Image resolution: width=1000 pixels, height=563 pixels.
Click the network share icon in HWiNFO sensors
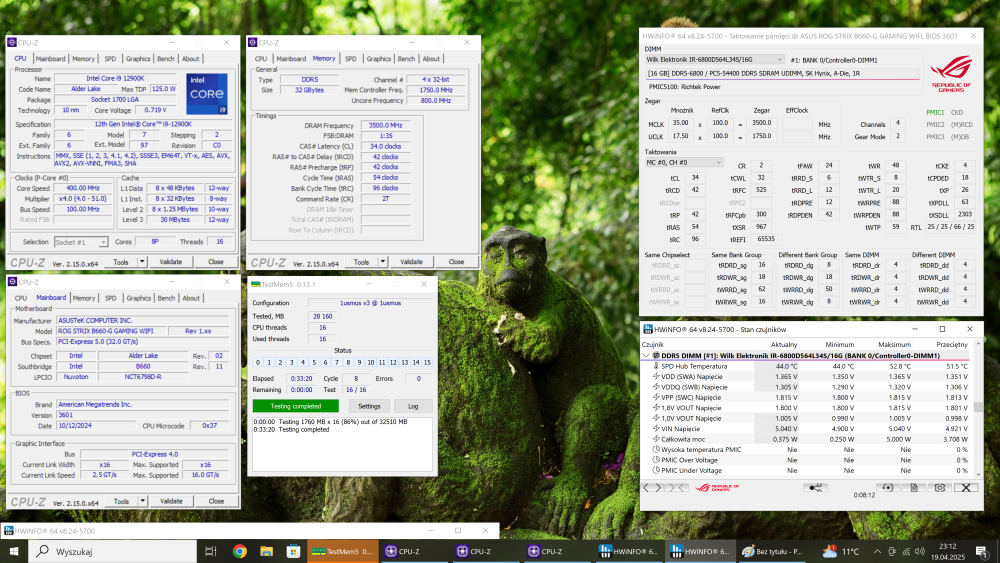pyautogui.click(x=817, y=487)
